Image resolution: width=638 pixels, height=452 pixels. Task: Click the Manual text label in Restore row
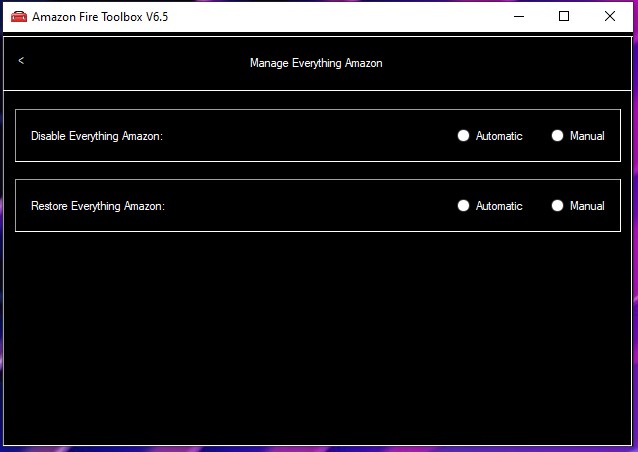tap(587, 206)
